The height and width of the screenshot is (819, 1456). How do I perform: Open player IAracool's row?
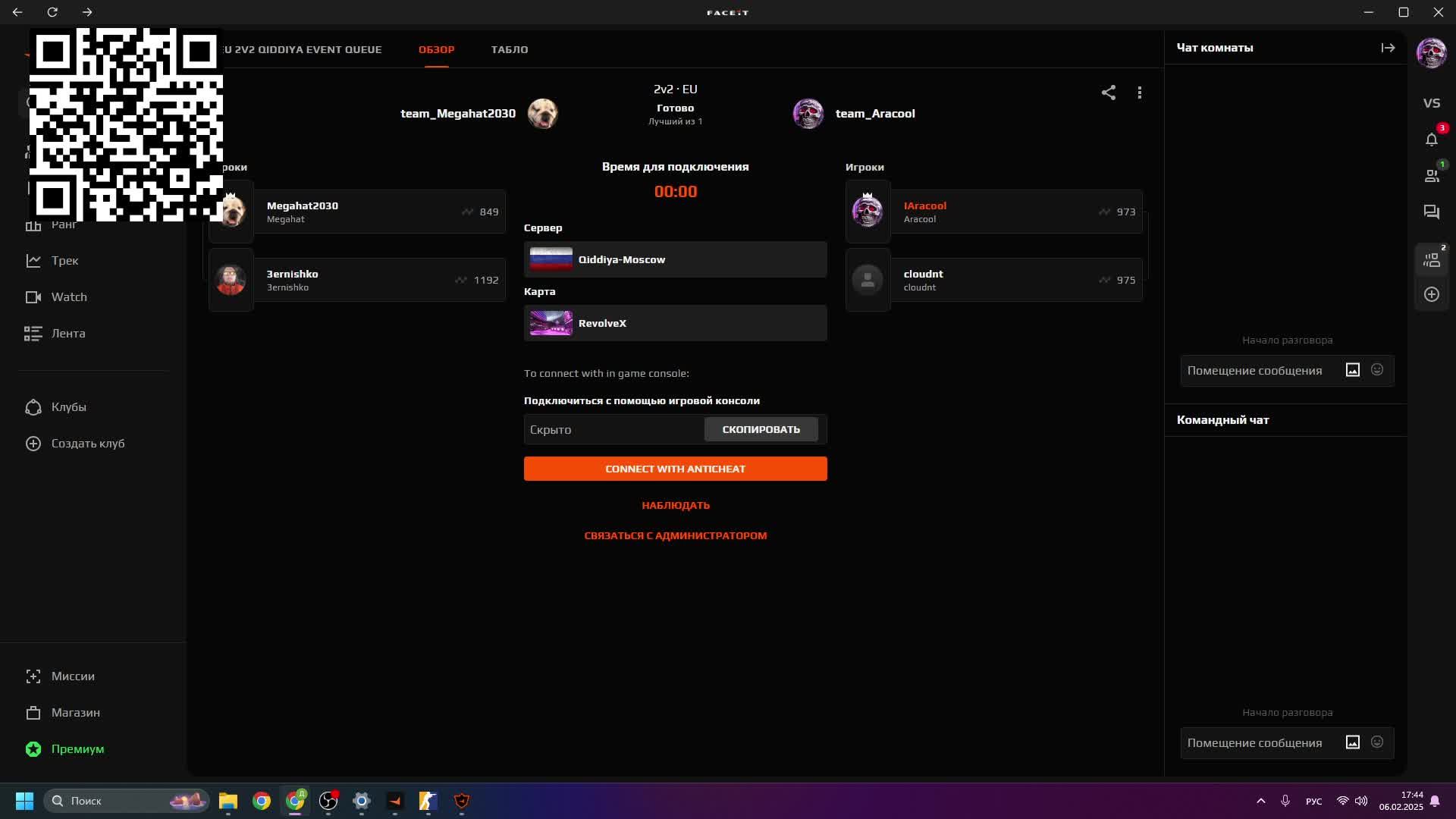(x=994, y=212)
